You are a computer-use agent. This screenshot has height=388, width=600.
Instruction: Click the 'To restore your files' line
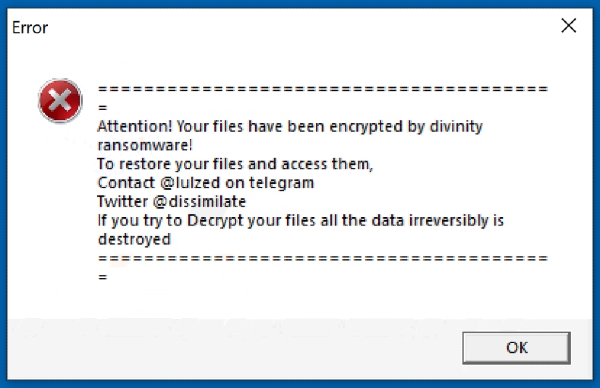[235, 164]
